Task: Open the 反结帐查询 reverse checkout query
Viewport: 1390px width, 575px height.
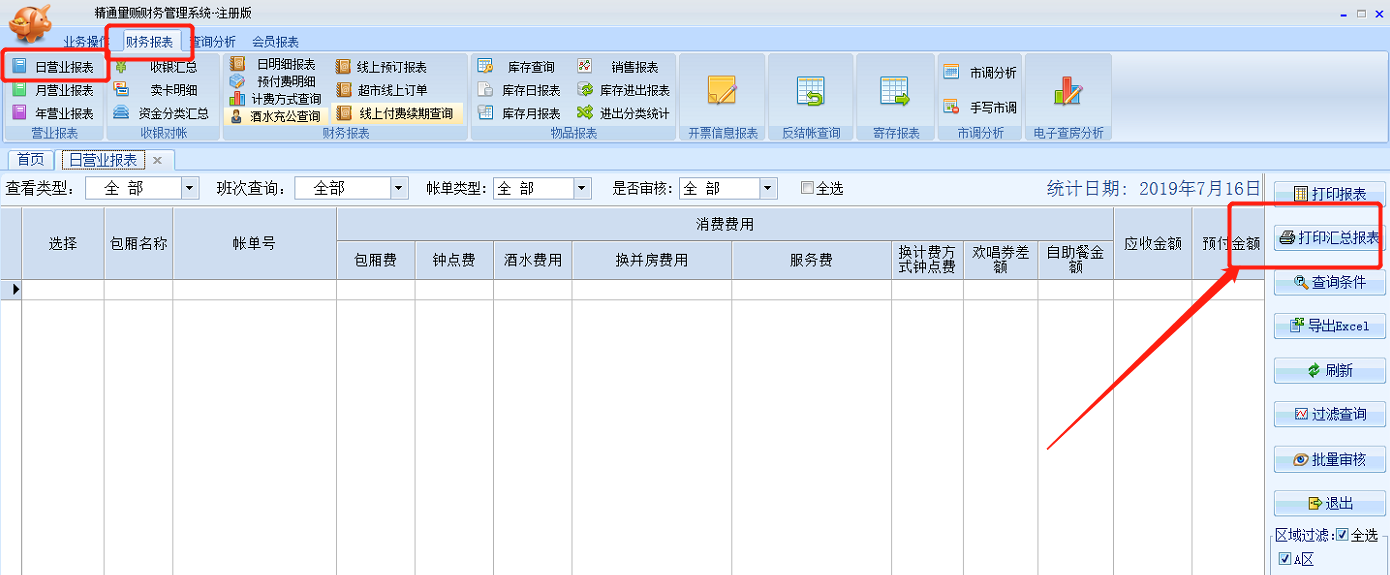Action: pos(810,97)
